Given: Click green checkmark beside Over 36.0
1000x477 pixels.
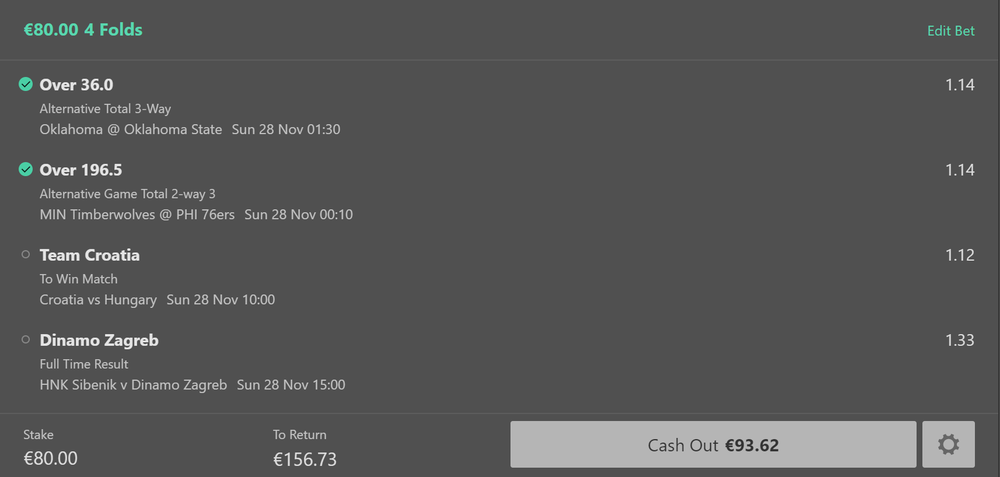Looking at the screenshot, I should click(26, 85).
